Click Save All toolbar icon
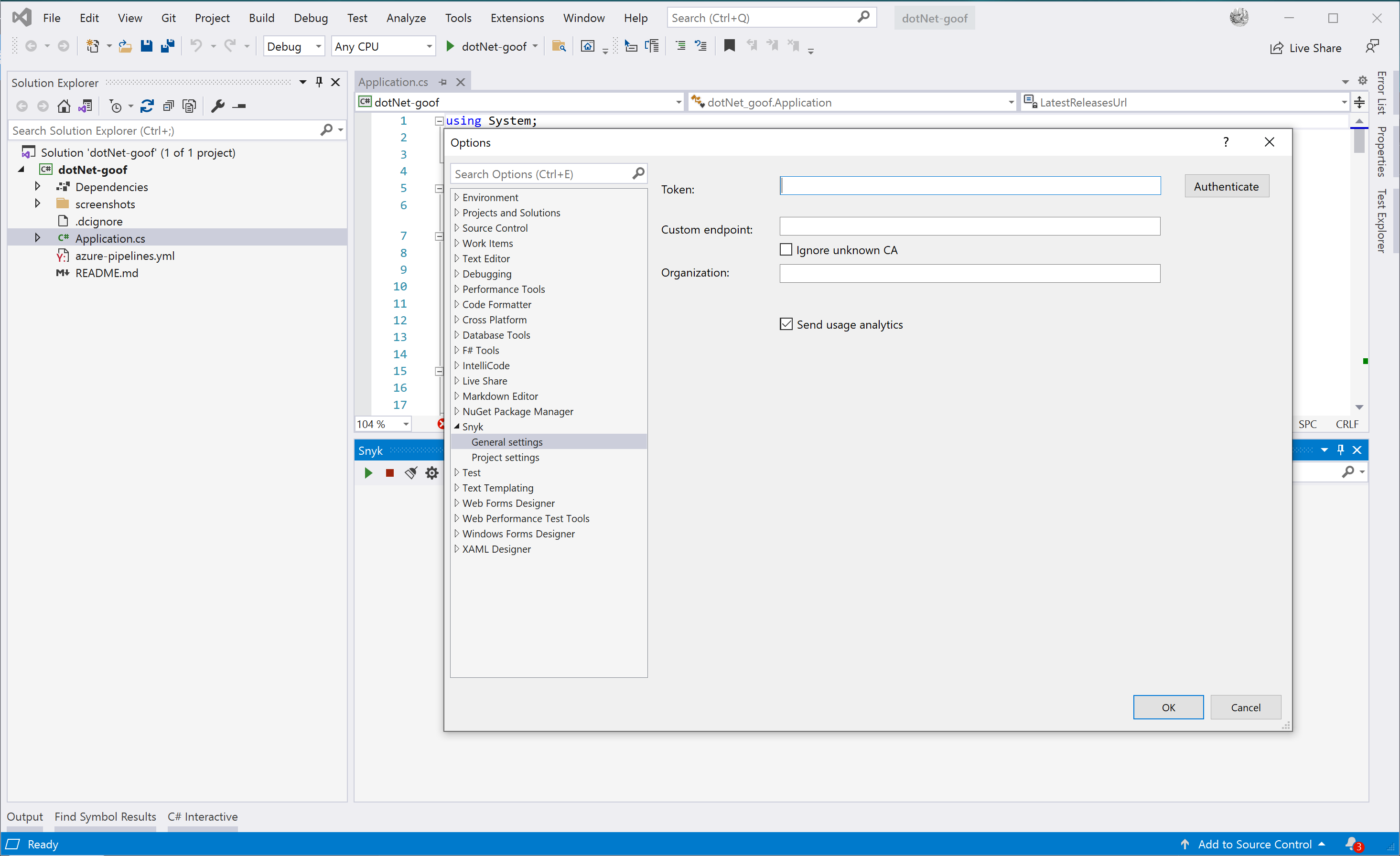 [x=167, y=46]
